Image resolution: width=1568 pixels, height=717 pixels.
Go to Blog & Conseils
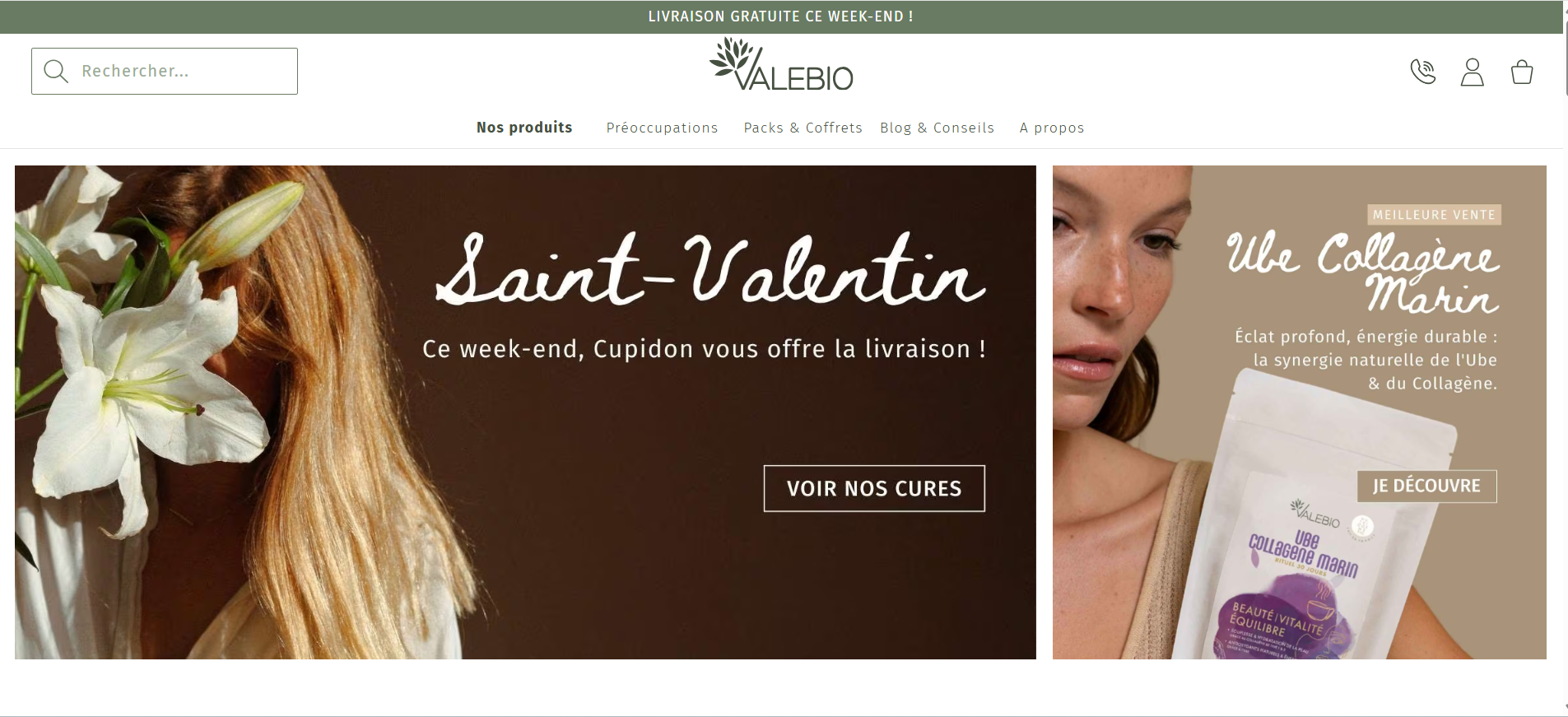pos(937,128)
